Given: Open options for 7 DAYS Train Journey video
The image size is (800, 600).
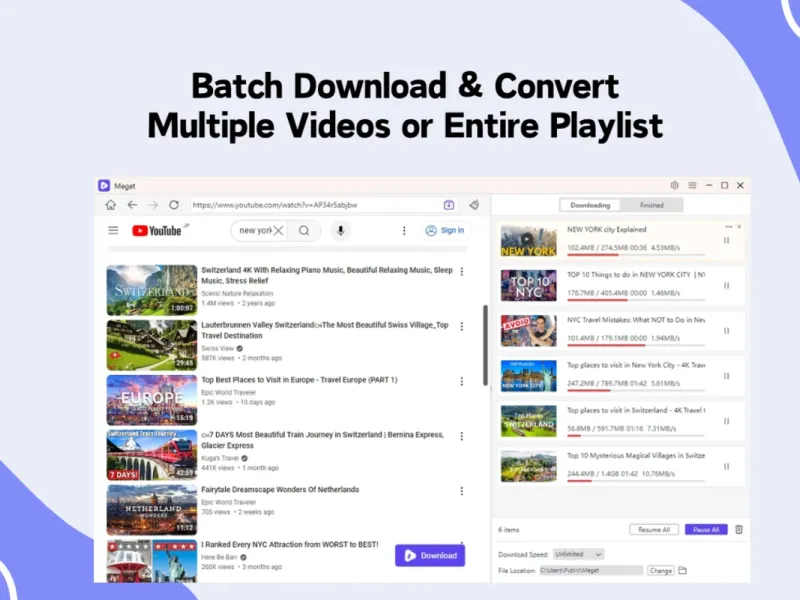Looking at the screenshot, I should click(462, 436).
